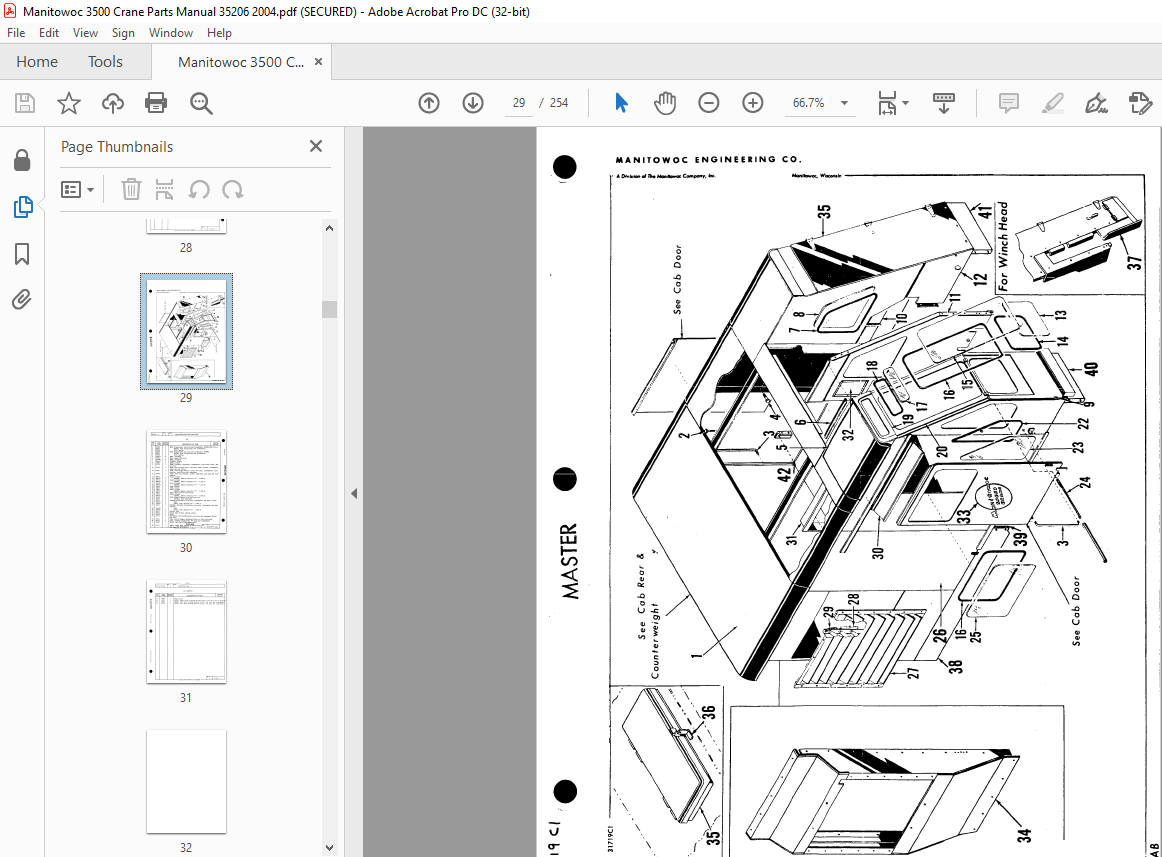Click the zoom percentage field 66.7%
This screenshot has width=1162, height=857.
[x=809, y=103]
